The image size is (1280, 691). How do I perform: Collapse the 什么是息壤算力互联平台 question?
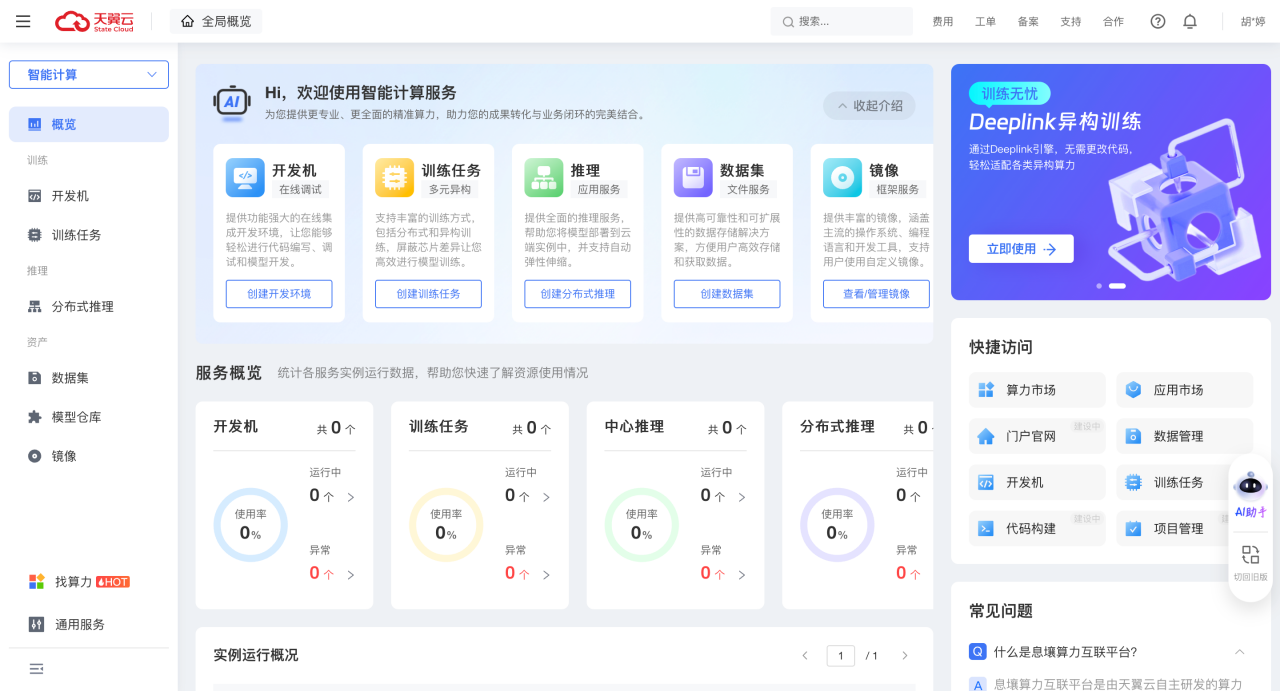pos(1239,652)
